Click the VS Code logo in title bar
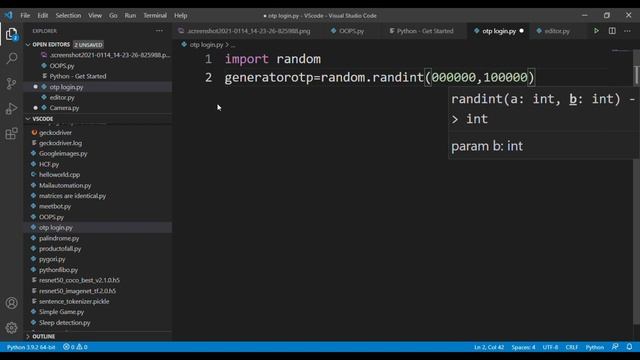640x360 pixels. [x=9, y=16]
